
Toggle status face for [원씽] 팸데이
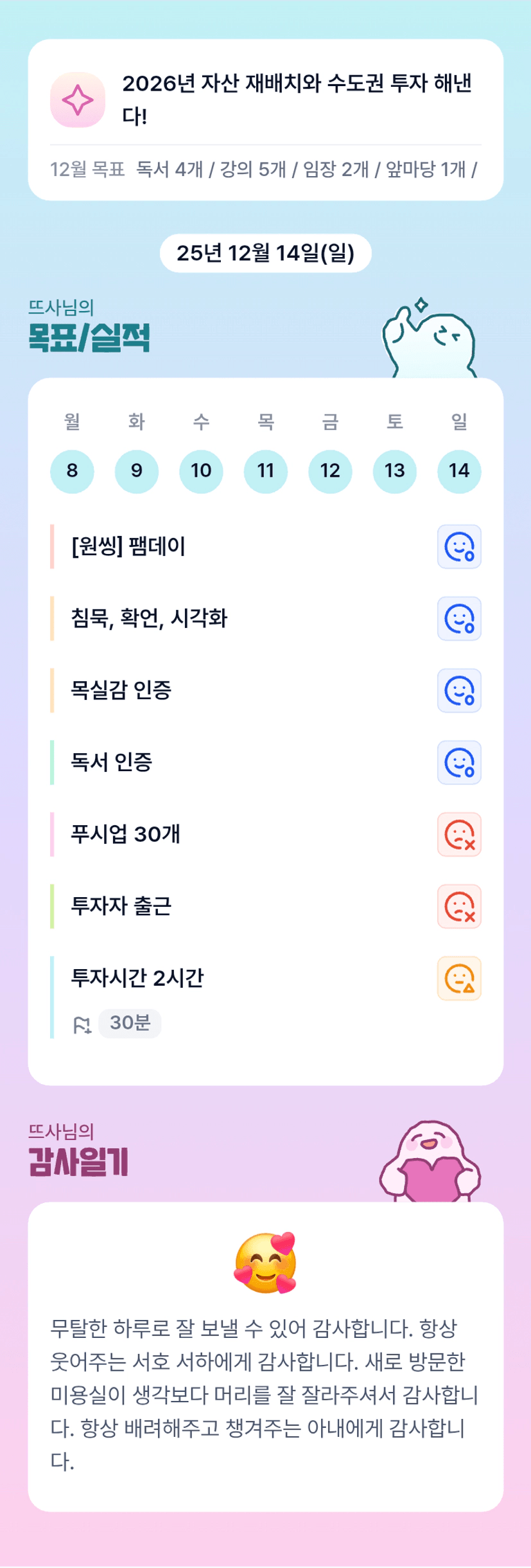(459, 547)
